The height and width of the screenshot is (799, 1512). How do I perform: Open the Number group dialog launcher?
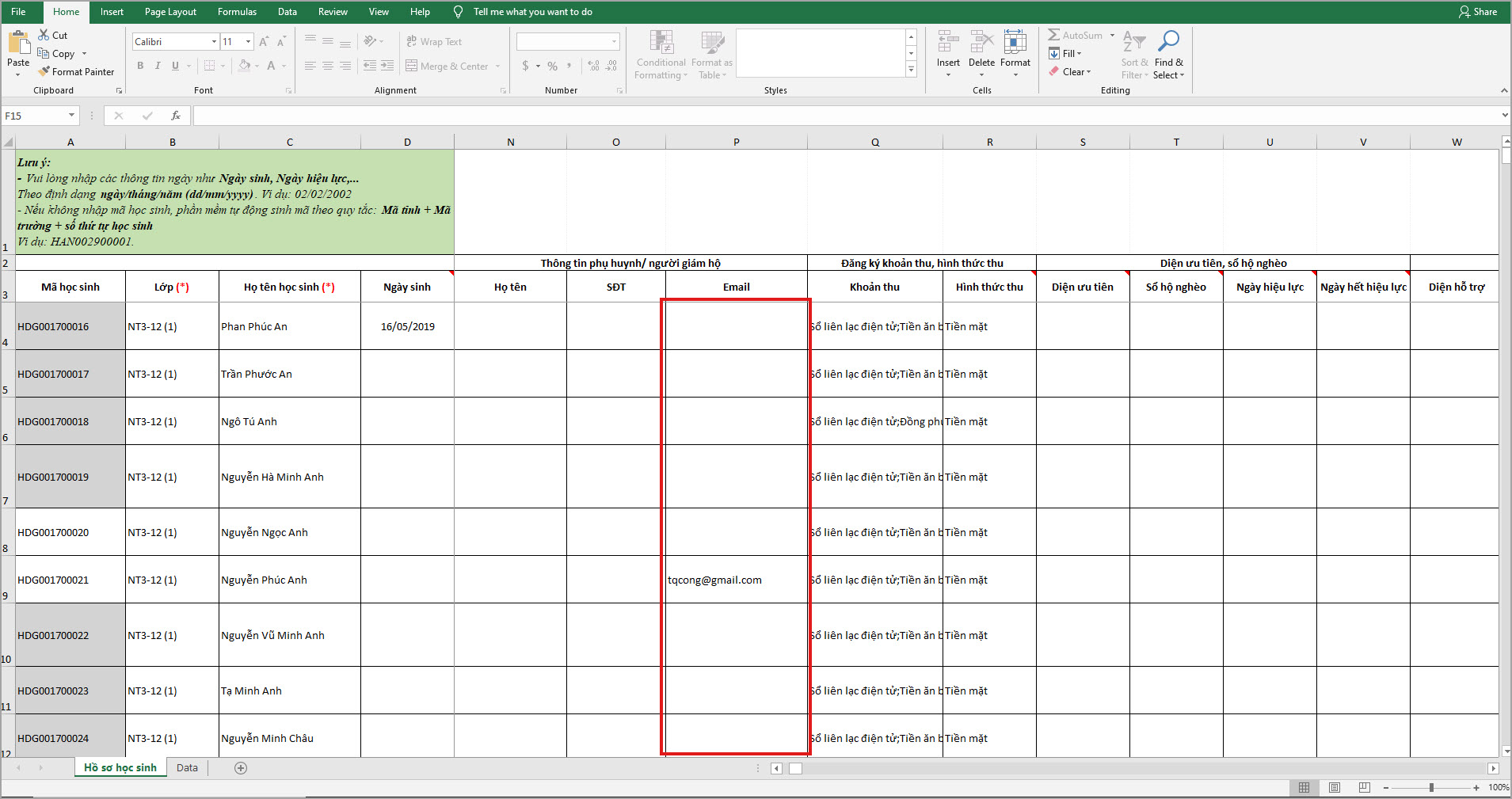pos(619,91)
